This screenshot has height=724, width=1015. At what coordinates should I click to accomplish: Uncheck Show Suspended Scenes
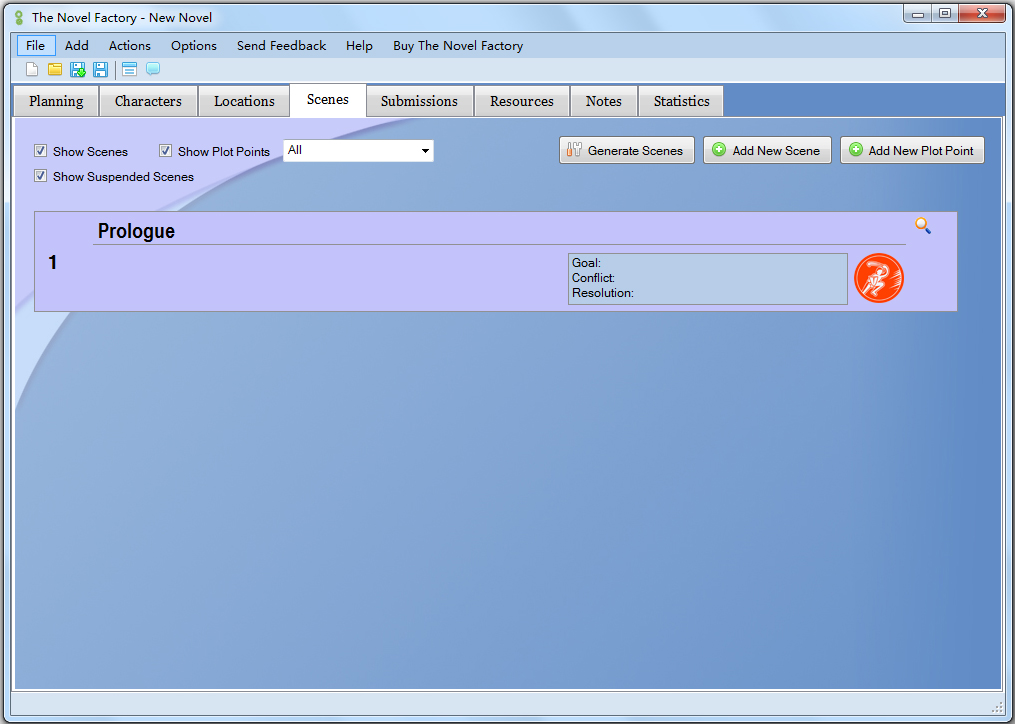point(40,176)
